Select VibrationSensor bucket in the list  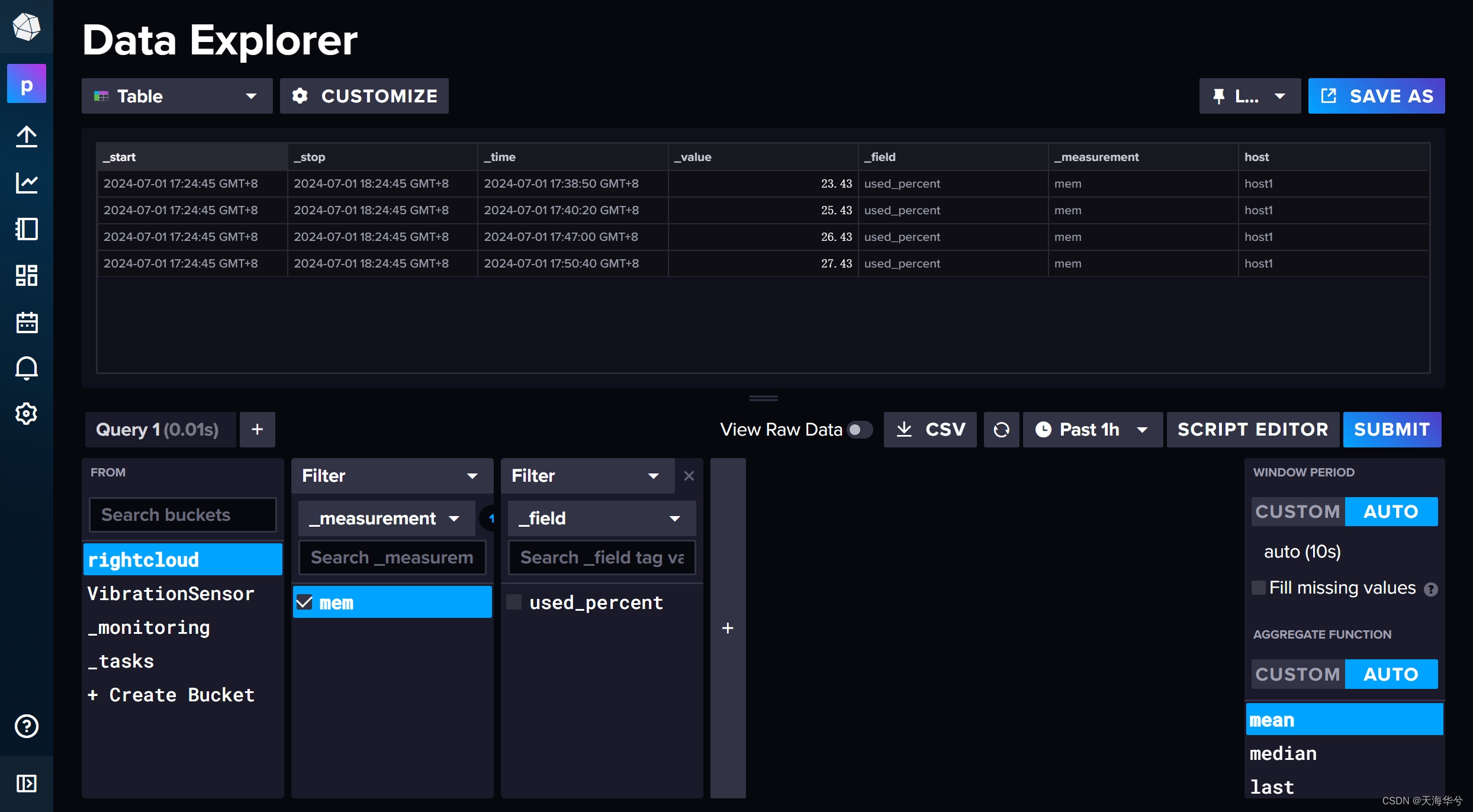pos(171,594)
